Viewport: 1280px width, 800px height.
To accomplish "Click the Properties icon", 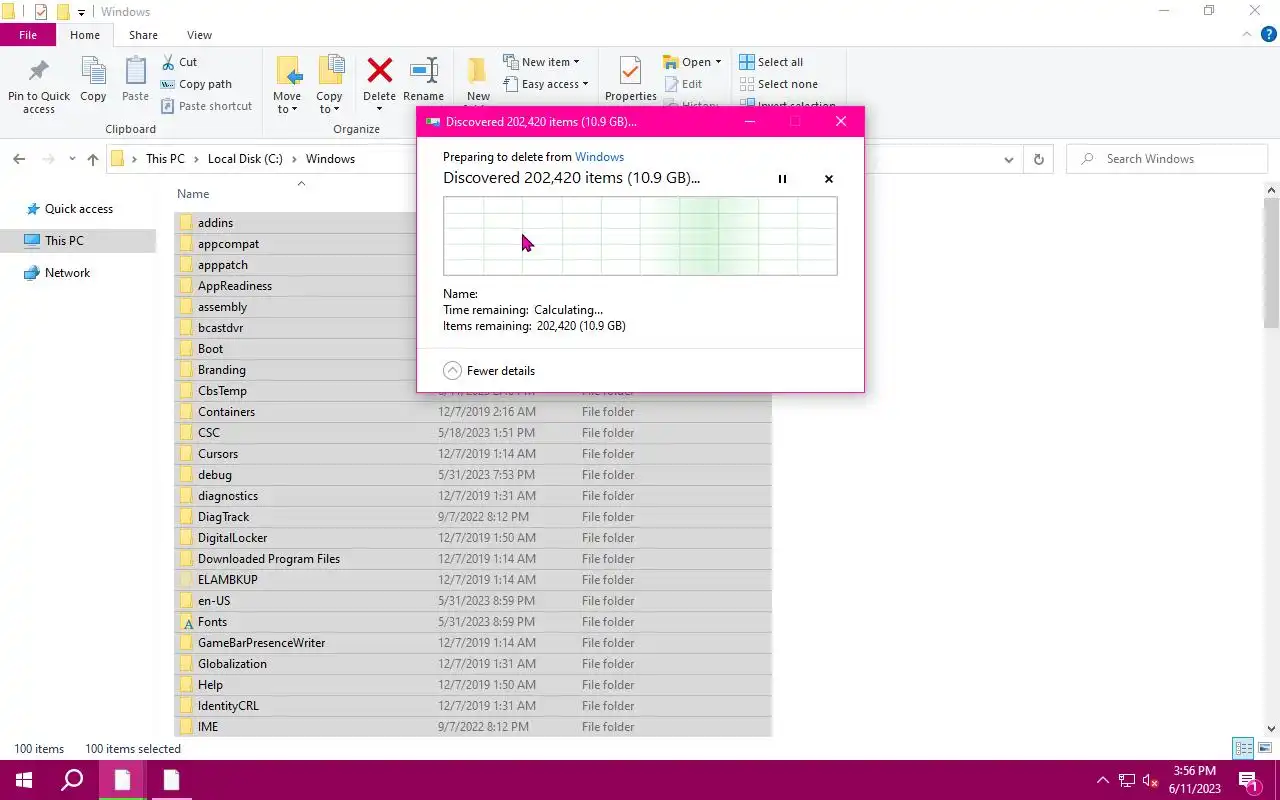I will [x=630, y=72].
